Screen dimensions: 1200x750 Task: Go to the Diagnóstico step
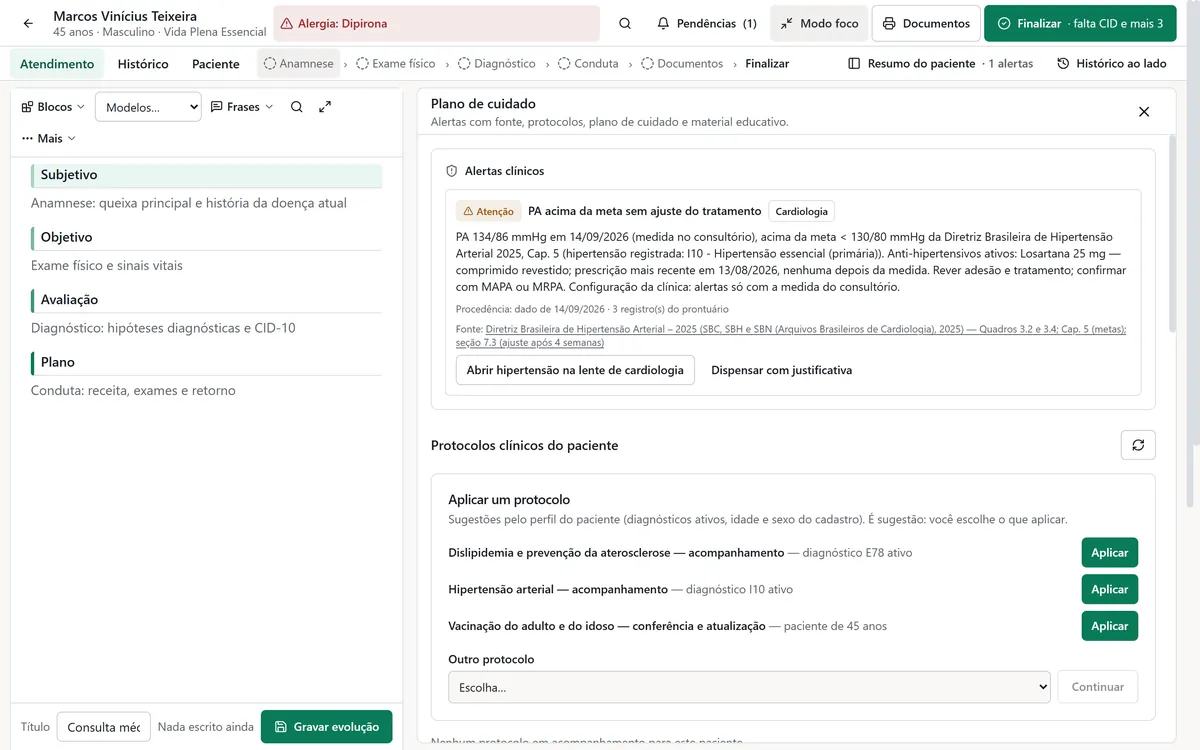point(497,63)
